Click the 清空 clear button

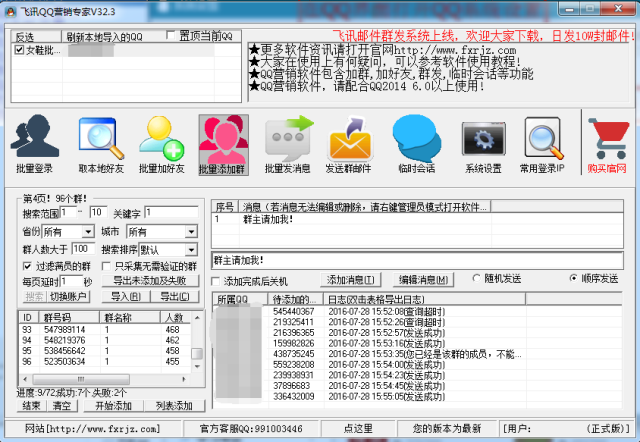point(62,406)
